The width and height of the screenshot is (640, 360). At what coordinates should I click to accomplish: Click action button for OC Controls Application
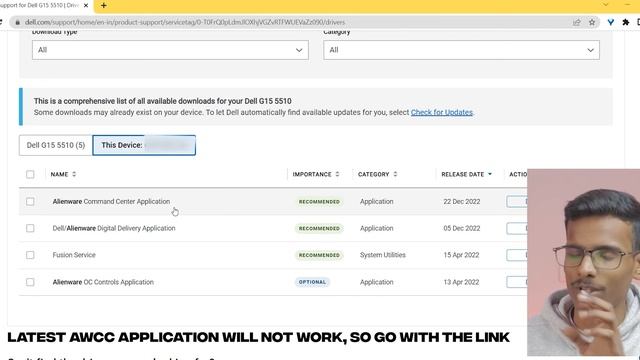[x=517, y=282]
